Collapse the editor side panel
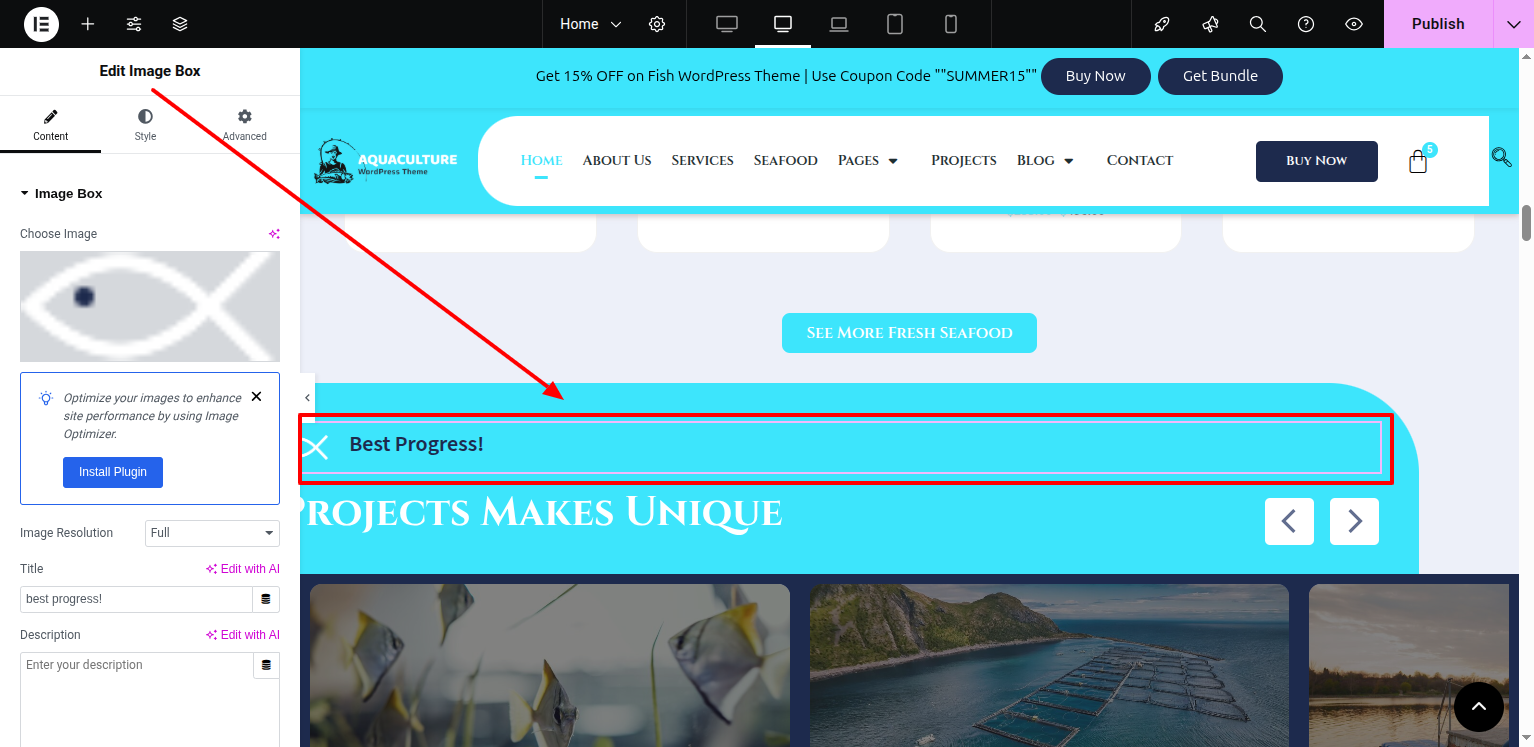 [307, 398]
